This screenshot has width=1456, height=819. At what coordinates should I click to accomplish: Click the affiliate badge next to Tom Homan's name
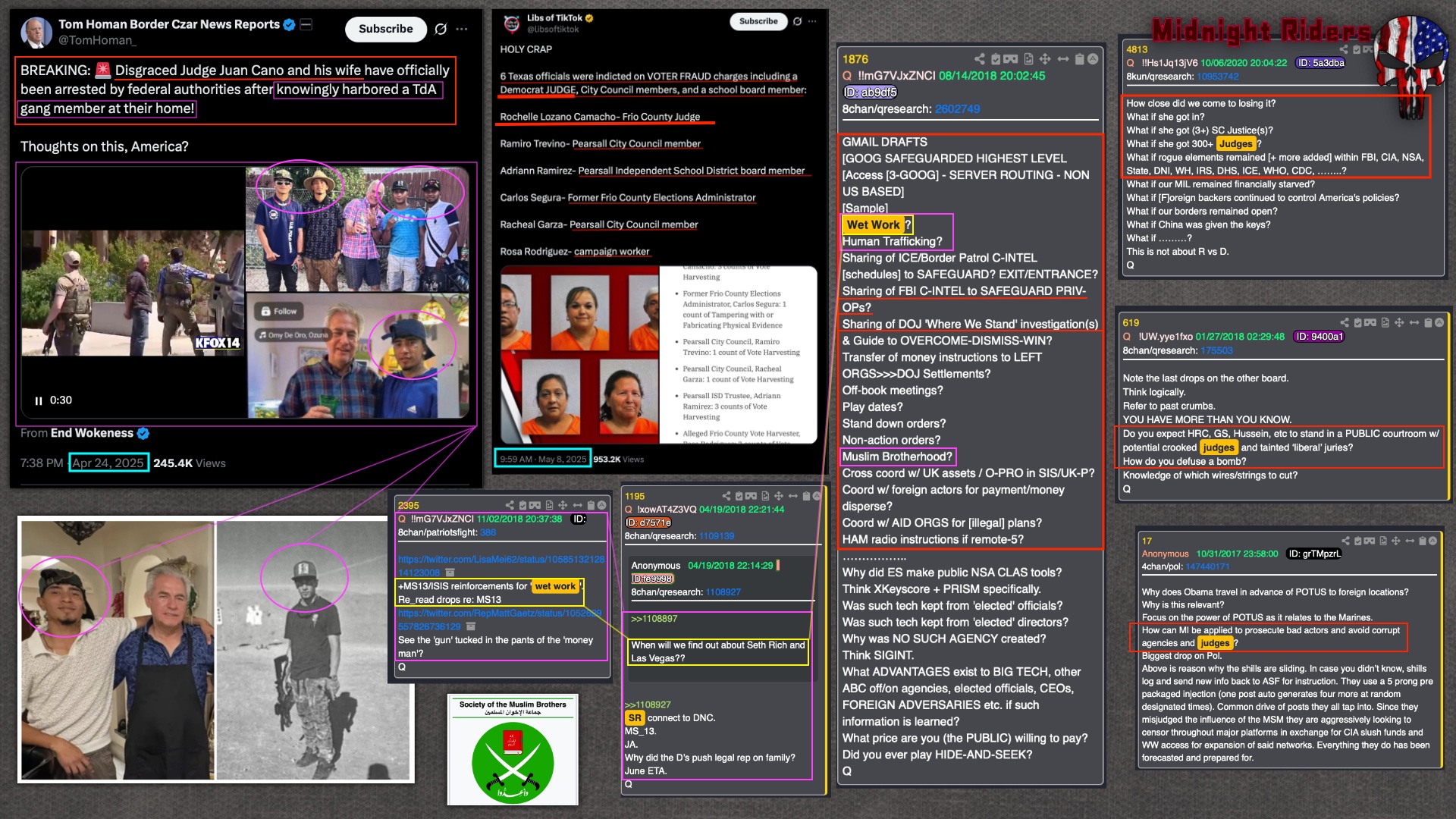(x=306, y=24)
